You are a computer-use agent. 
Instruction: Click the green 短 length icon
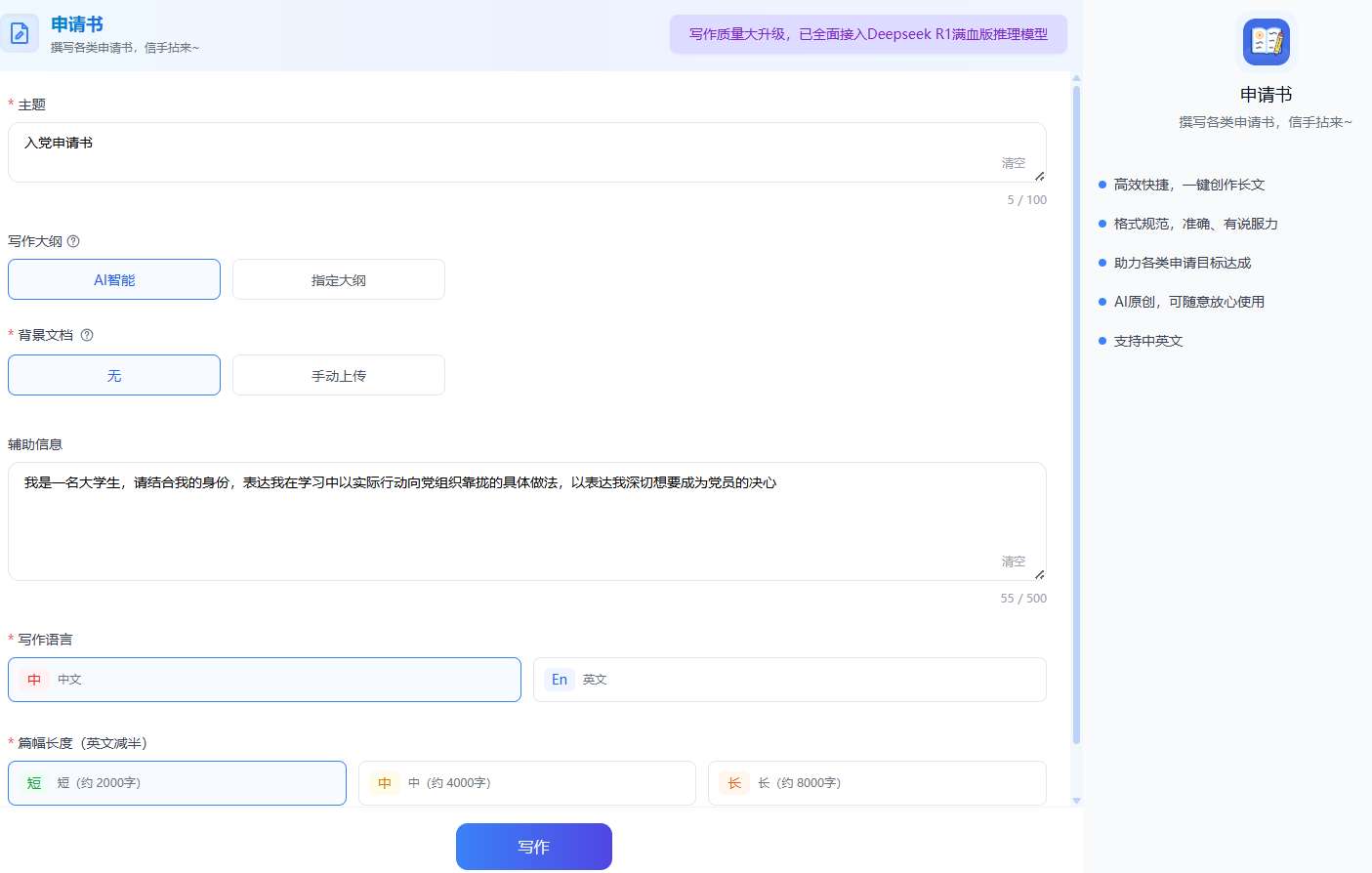[x=34, y=783]
